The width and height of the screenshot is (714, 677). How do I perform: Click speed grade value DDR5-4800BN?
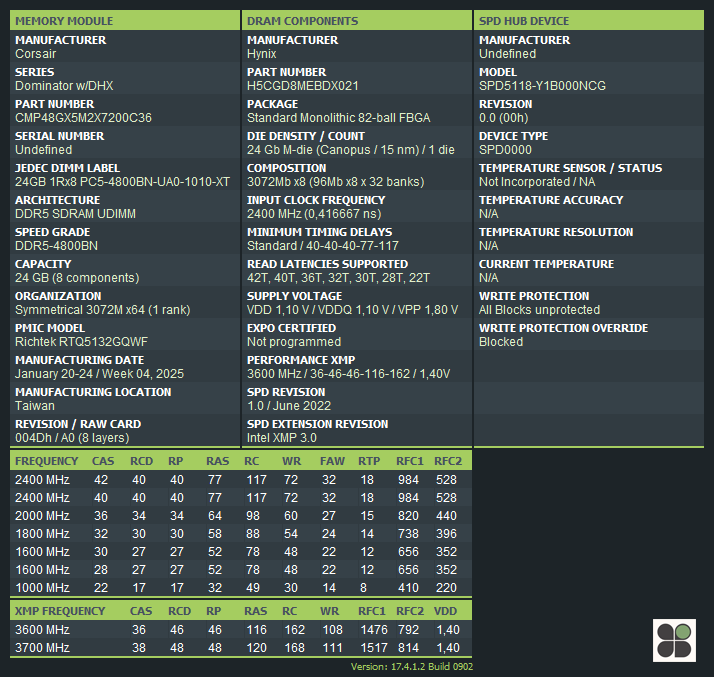[56, 246]
